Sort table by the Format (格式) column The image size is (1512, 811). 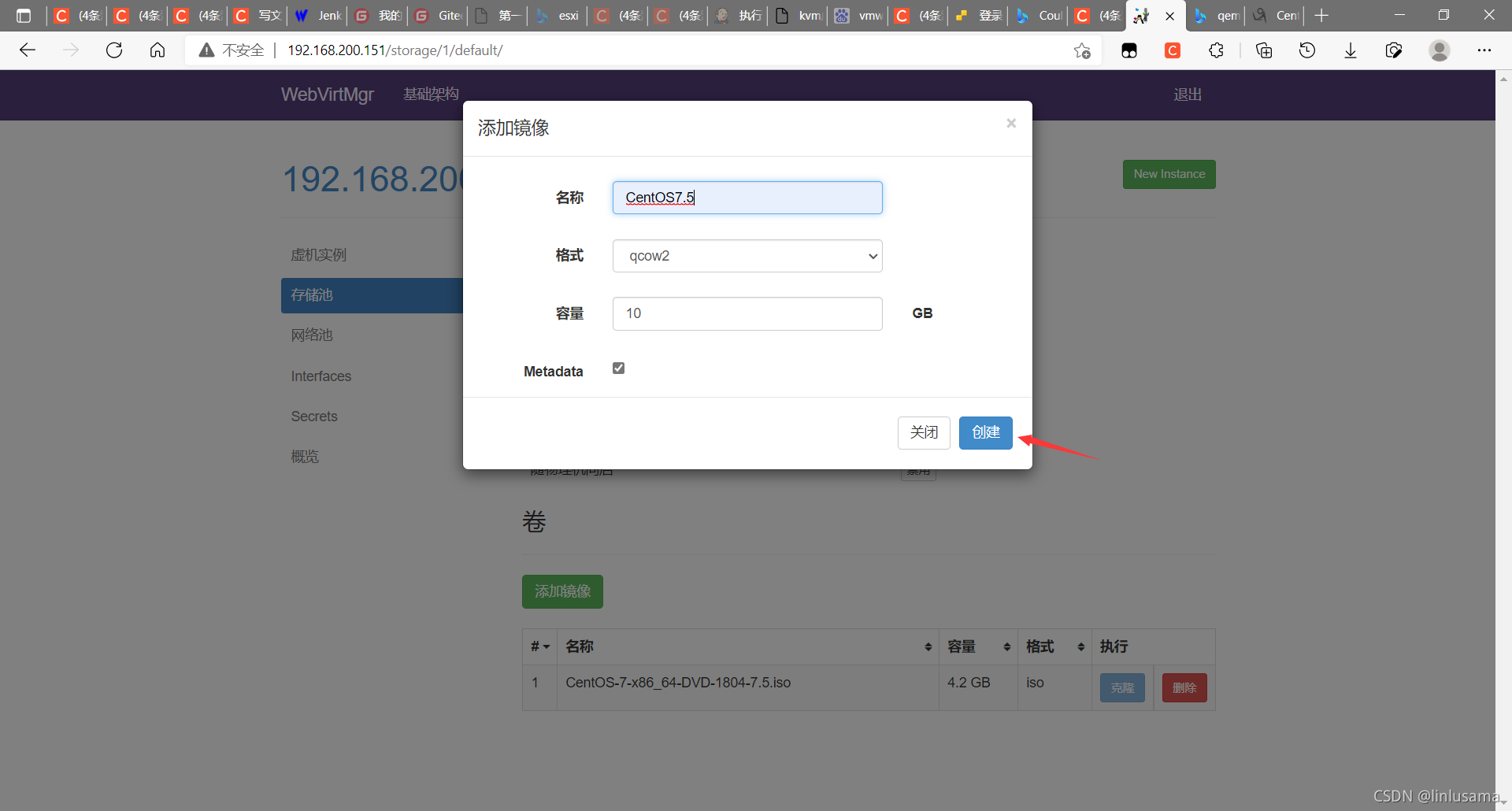click(1054, 646)
